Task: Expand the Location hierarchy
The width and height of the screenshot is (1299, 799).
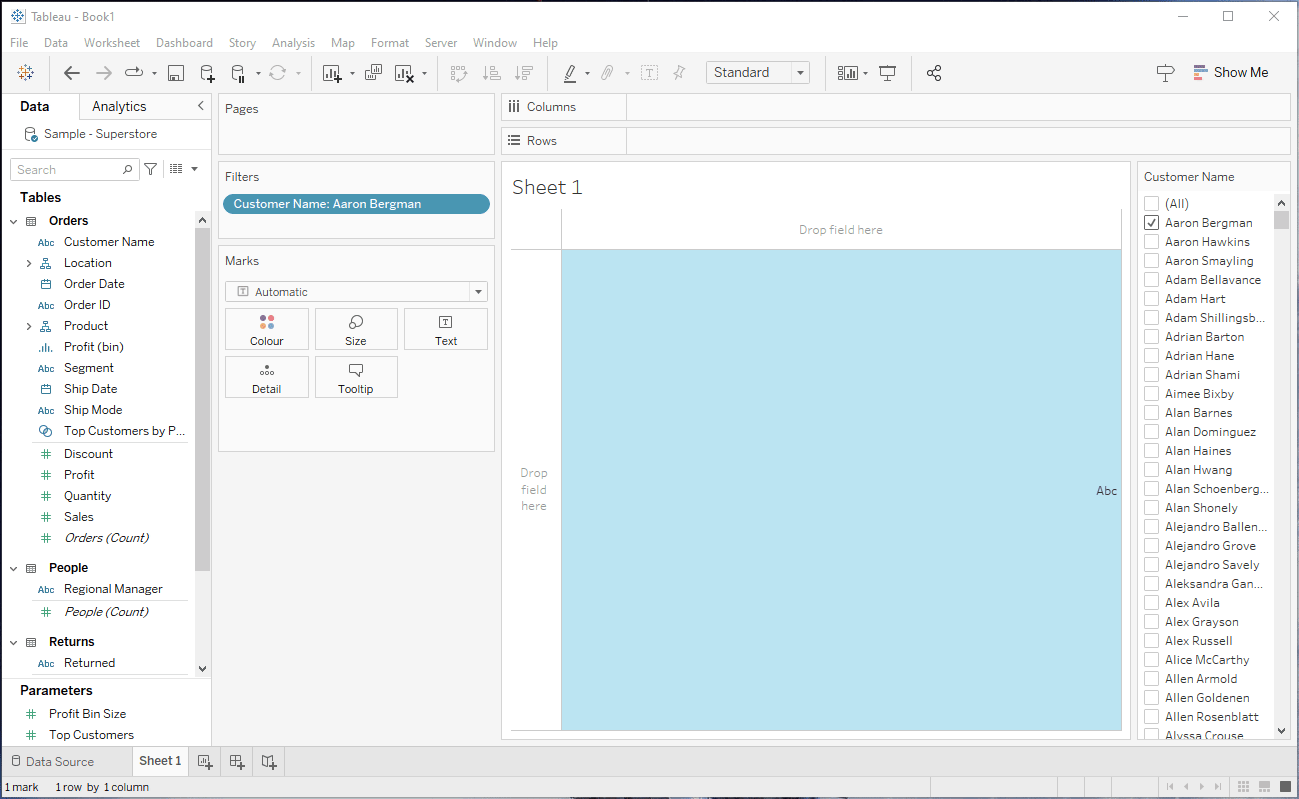Action: pyautogui.click(x=29, y=263)
